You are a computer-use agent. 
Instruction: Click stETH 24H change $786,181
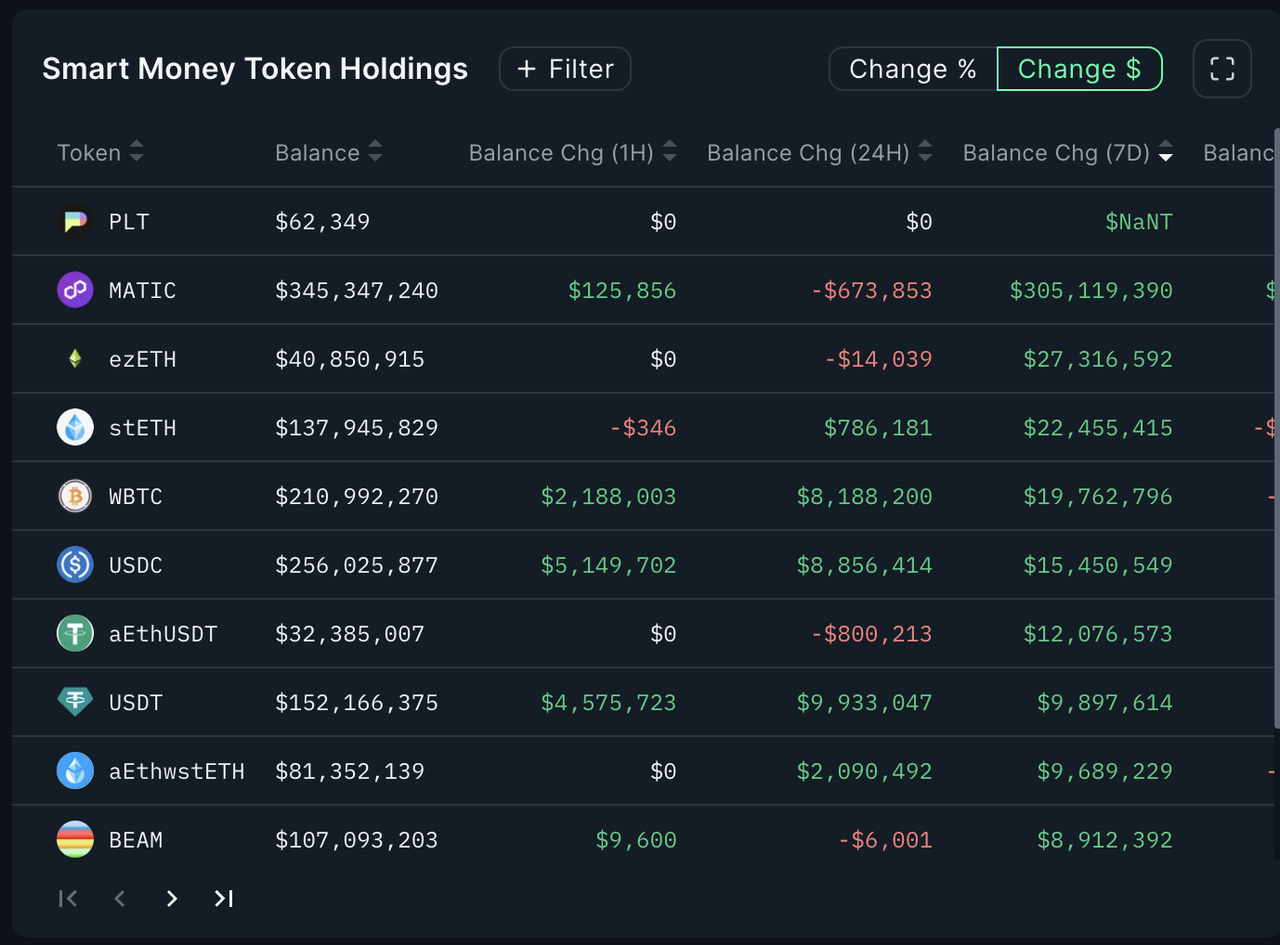pos(878,429)
